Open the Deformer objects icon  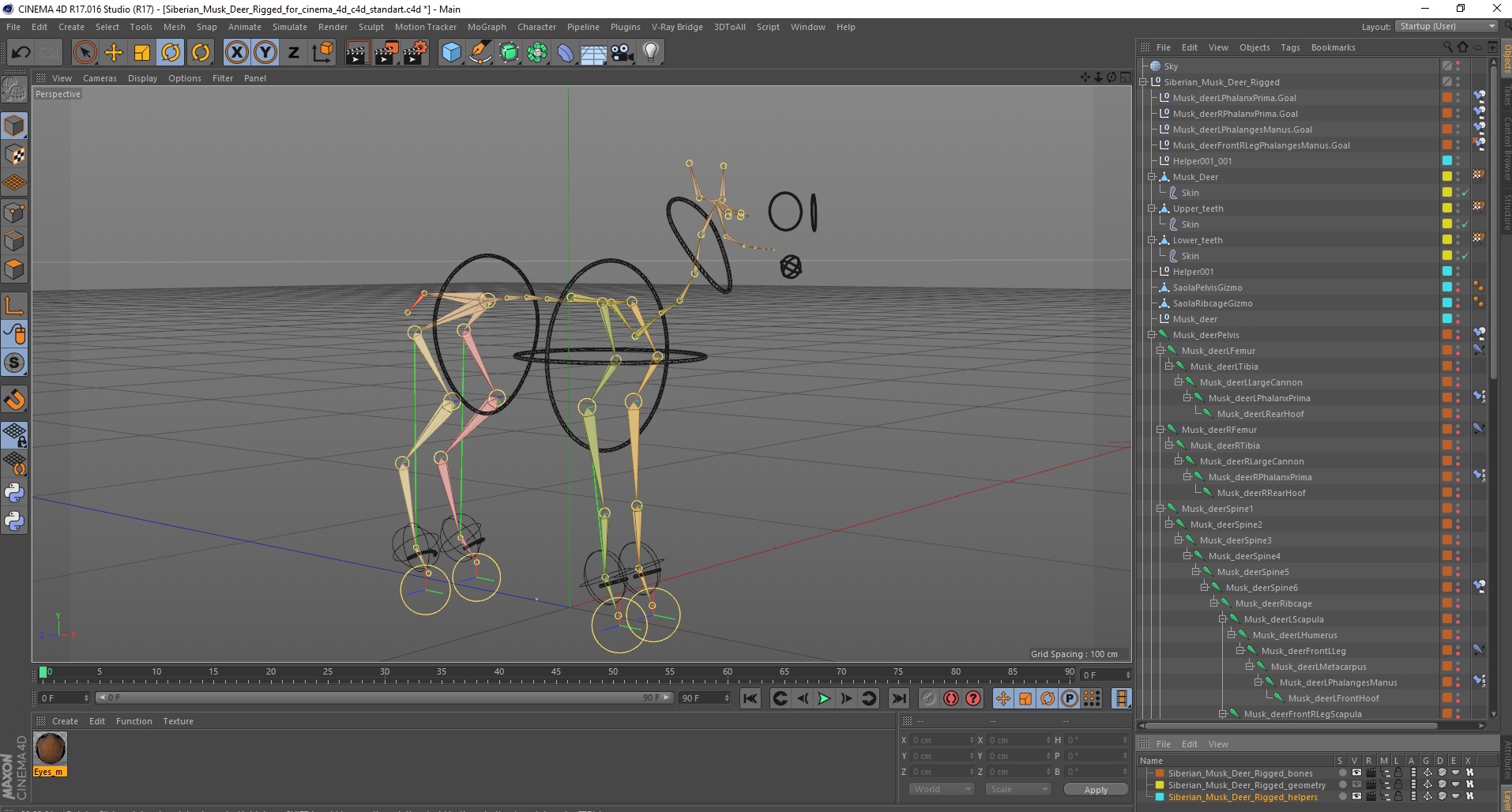(x=566, y=52)
